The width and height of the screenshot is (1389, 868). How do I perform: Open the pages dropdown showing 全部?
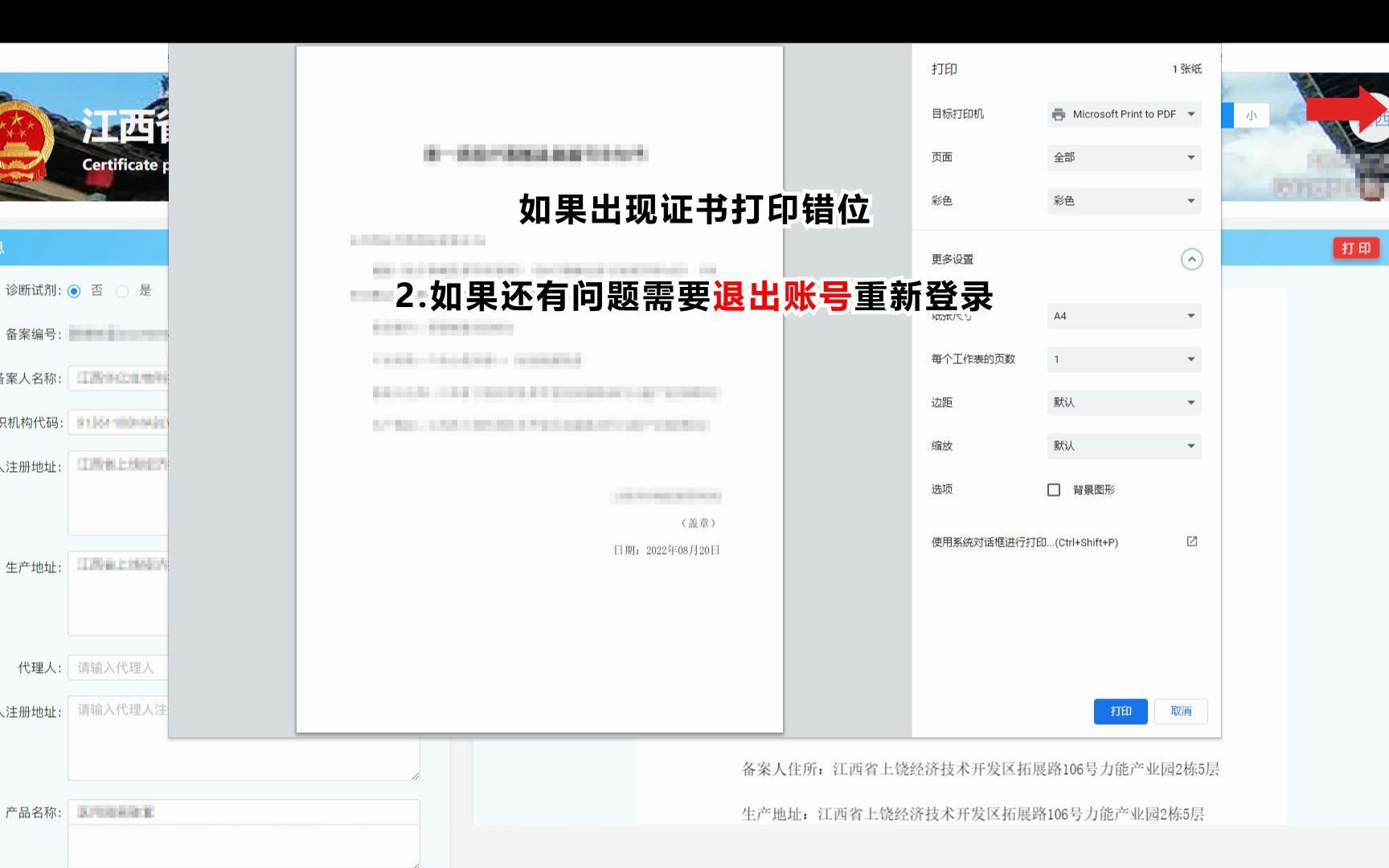pos(1124,158)
